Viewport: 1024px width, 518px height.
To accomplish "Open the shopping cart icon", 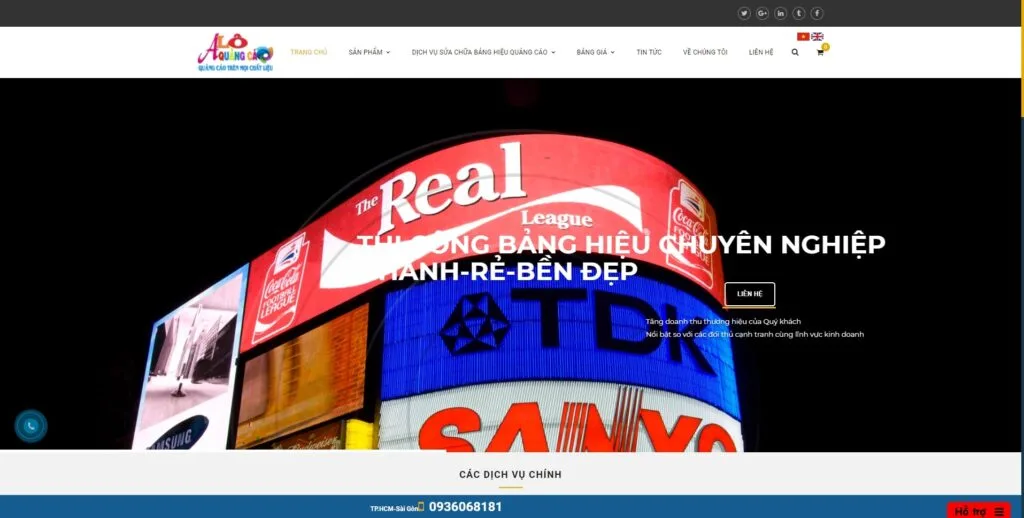I will pyautogui.click(x=820, y=52).
